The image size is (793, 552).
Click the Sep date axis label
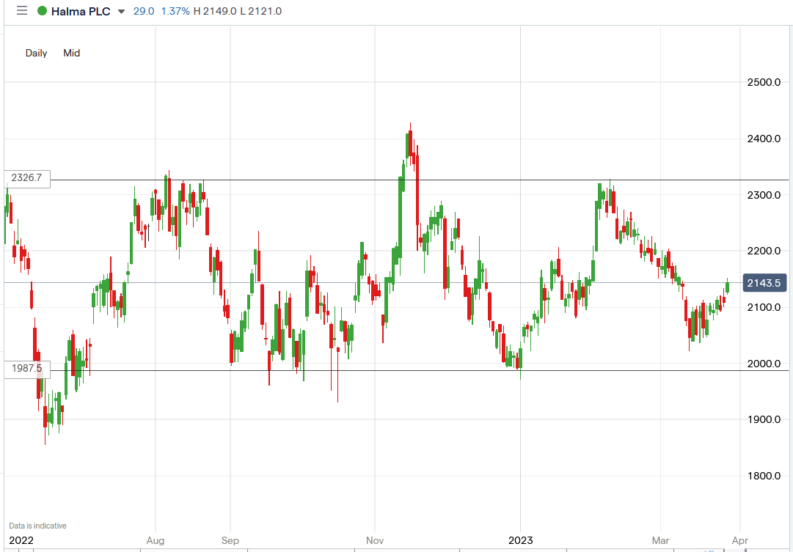click(230, 541)
